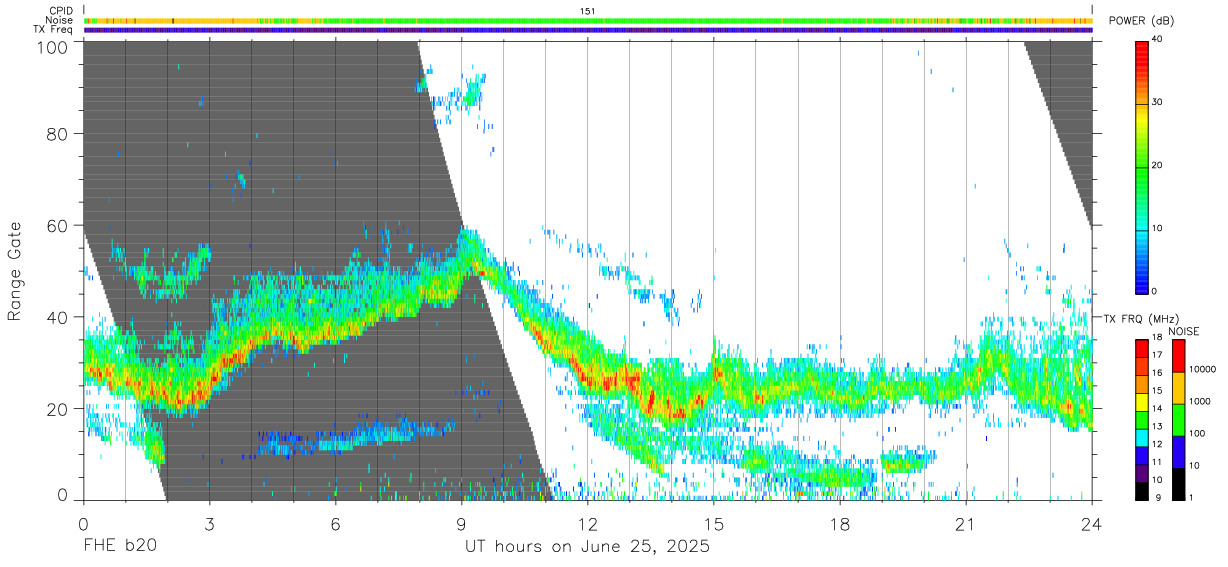
Task: Click the TX Freq strip above plot
Action: 588,30
